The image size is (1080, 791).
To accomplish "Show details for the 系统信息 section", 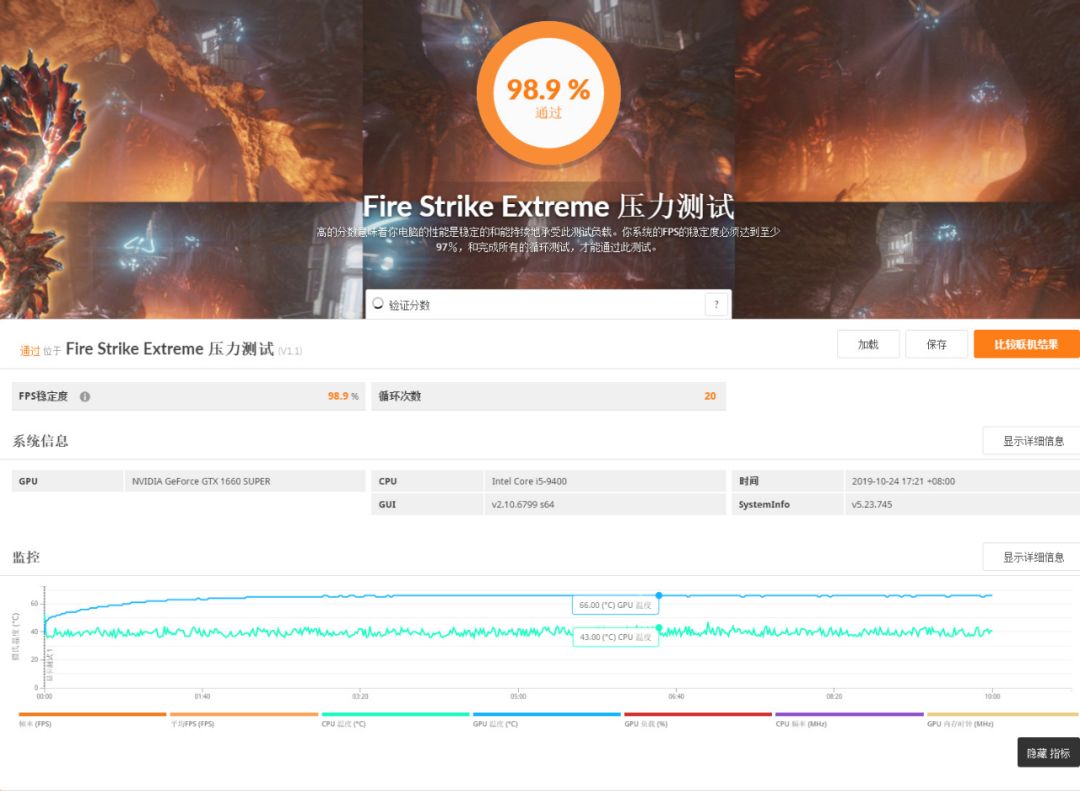I will (1032, 440).
